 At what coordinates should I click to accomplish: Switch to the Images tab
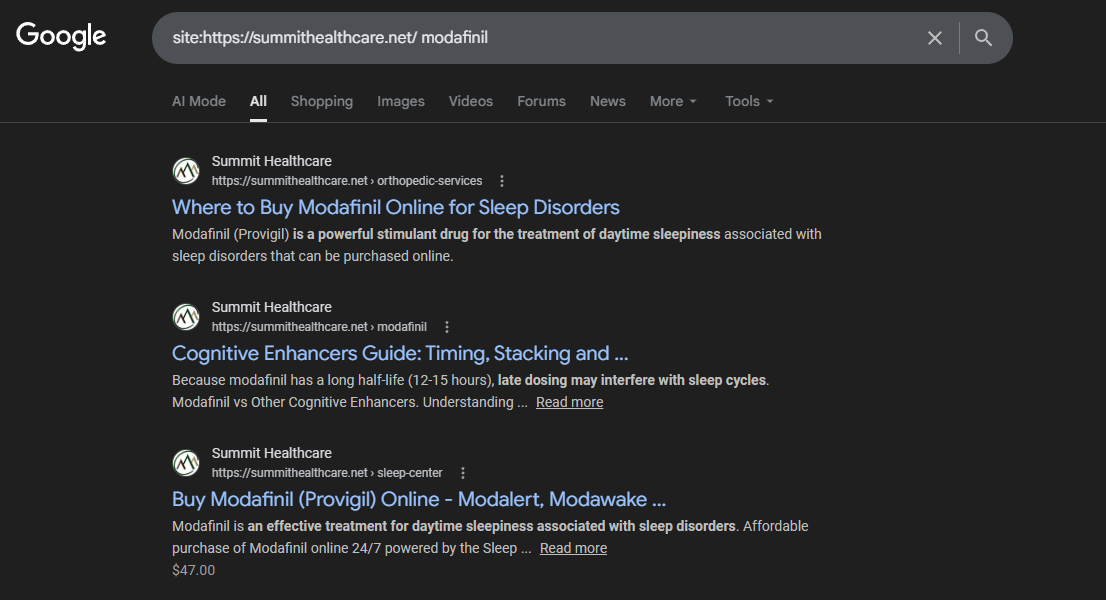point(401,101)
